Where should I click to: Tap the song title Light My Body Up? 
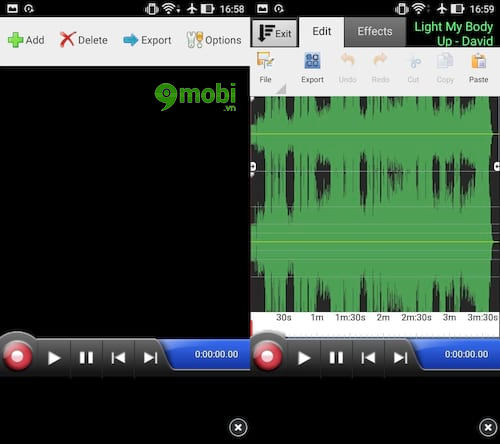pyautogui.click(x=453, y=33)
